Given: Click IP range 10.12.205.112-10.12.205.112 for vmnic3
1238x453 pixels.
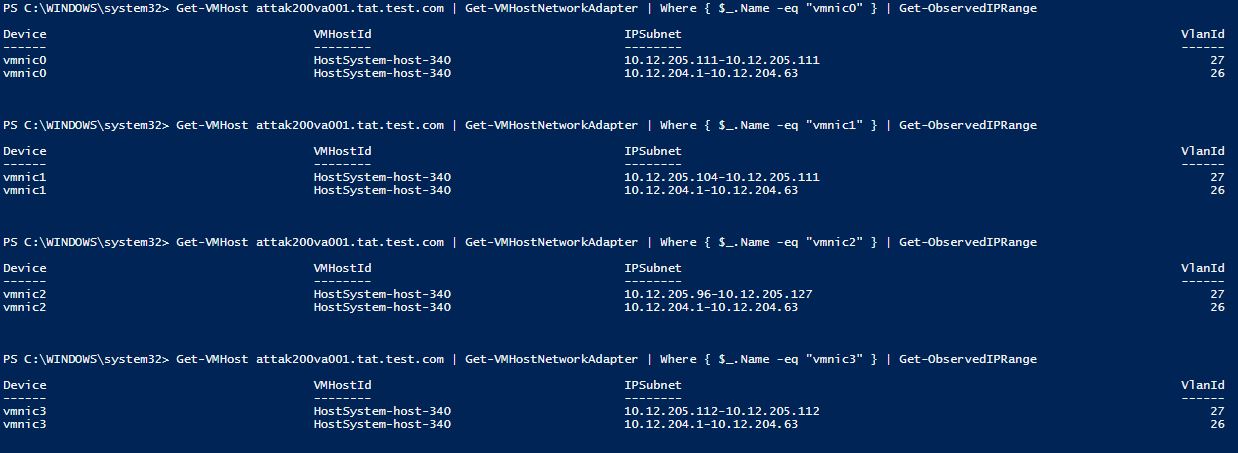Looking at the screenshot, I should click(721, 411).
